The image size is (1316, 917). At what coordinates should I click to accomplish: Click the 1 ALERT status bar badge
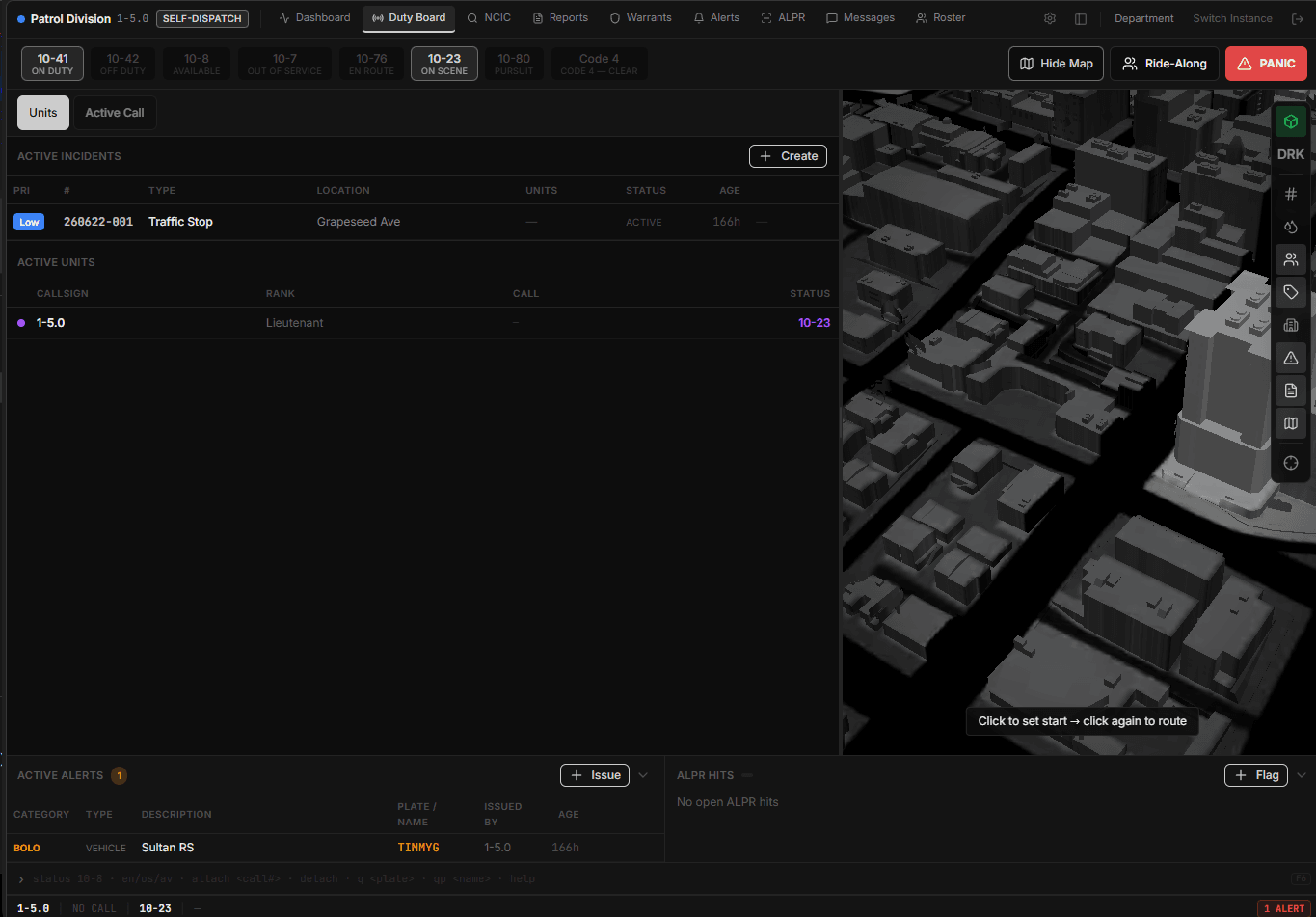[x=1284, y=908]
